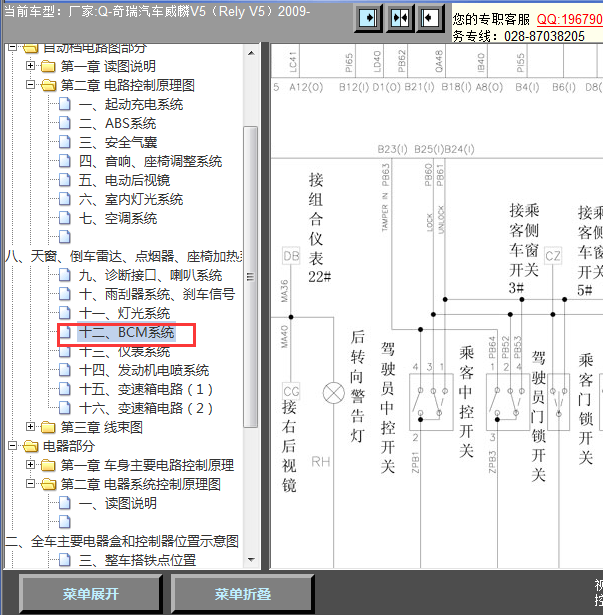Select 十二、BCM系统 page
Screen dimensions: 603x615
pyautogui.click(x=126, y=332)
